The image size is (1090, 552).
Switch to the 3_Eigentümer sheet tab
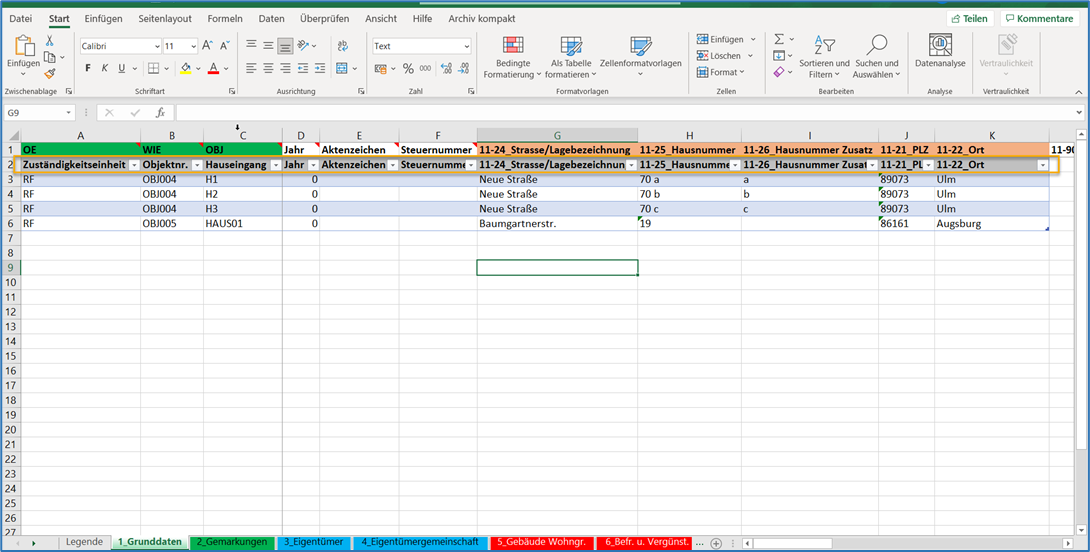(x=314, y=542)
